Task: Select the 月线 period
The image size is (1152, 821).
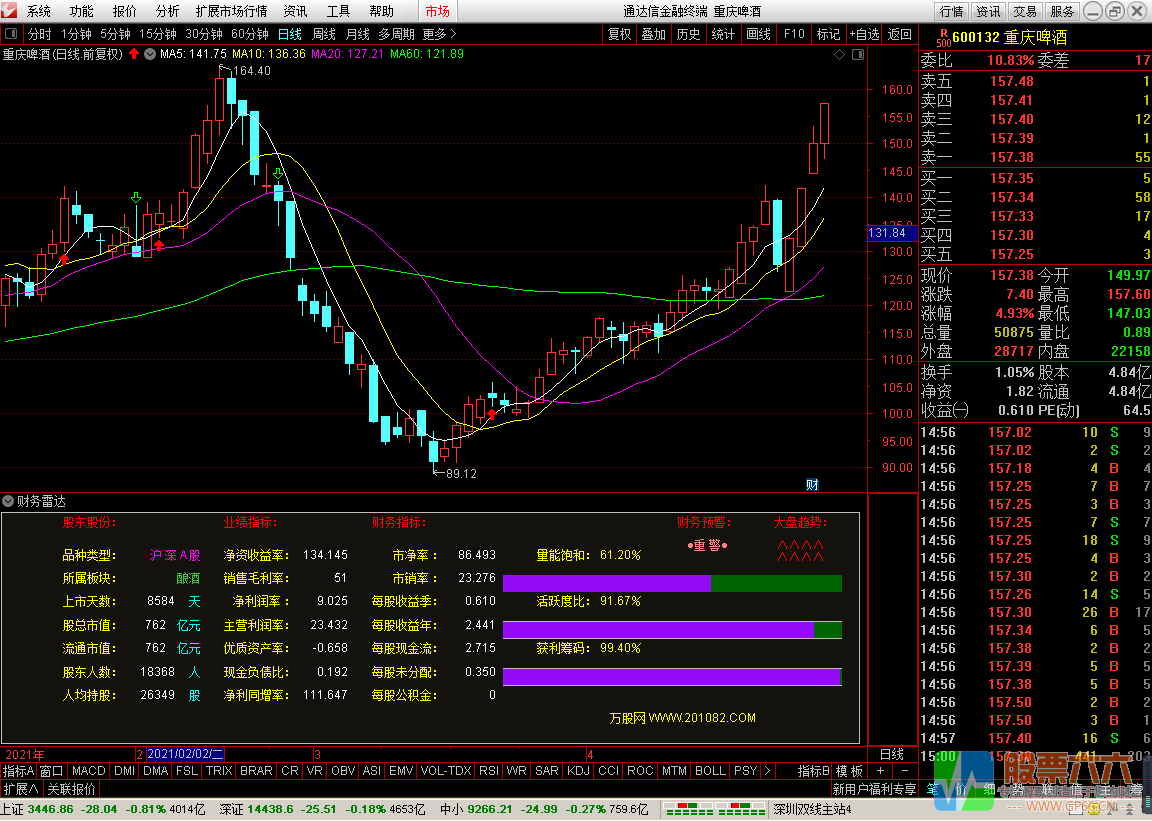Action: (x=358, y=34)
